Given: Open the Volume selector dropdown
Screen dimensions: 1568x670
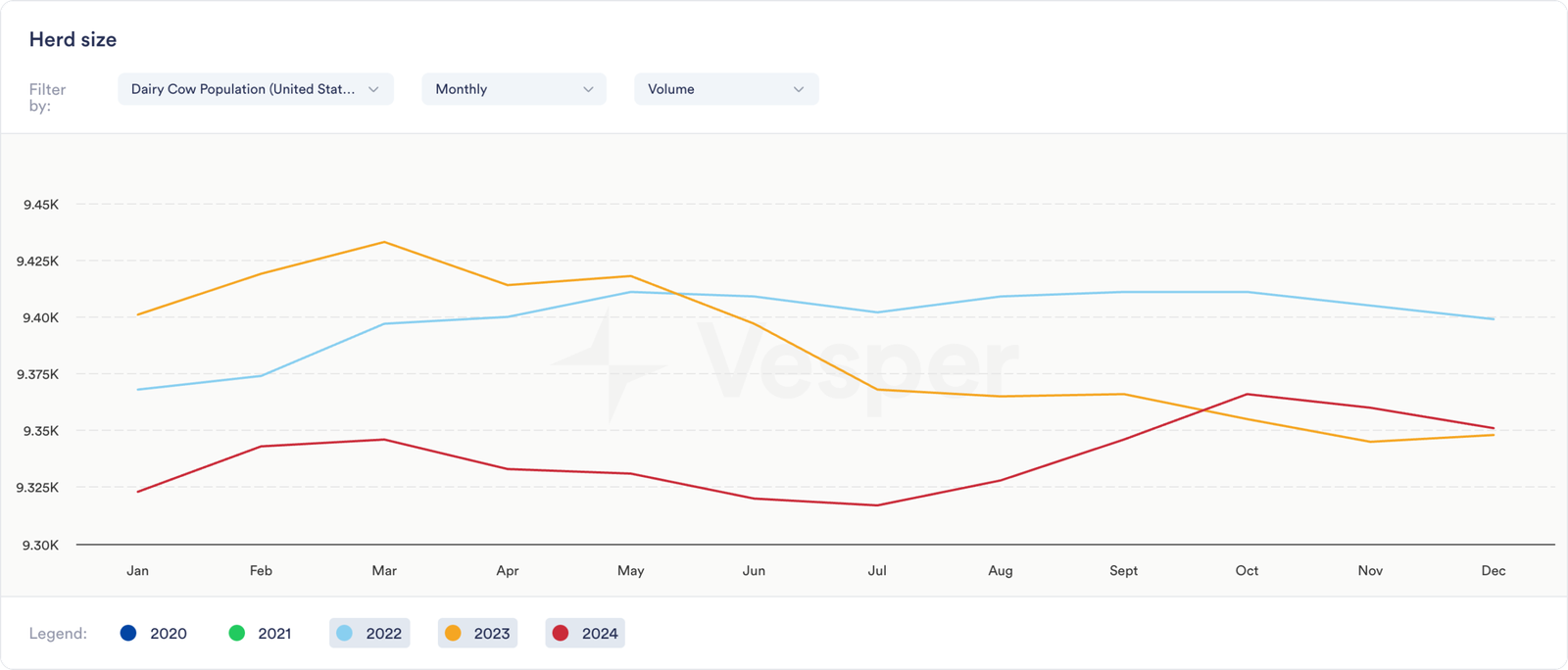Looking at the screenshot, I should click(x=725, y=89).
